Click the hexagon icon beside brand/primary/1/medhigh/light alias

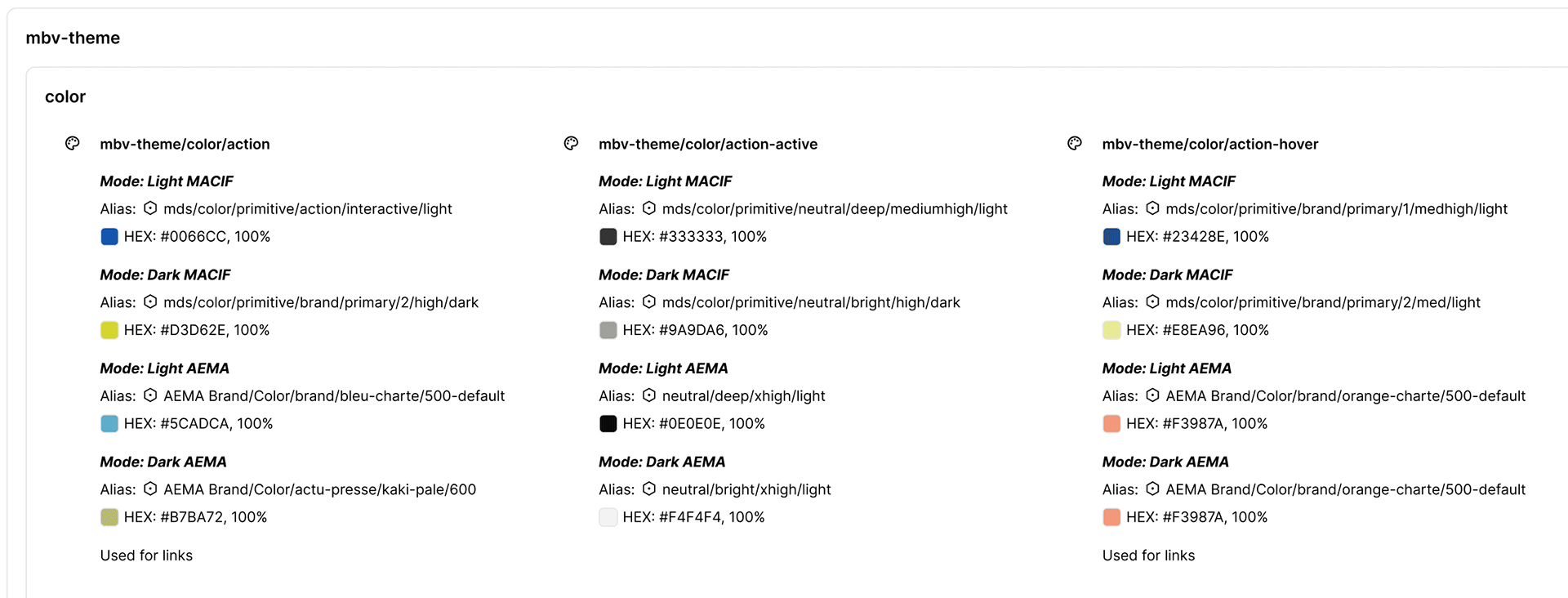pyautogui.click(x=1152, y=208)
